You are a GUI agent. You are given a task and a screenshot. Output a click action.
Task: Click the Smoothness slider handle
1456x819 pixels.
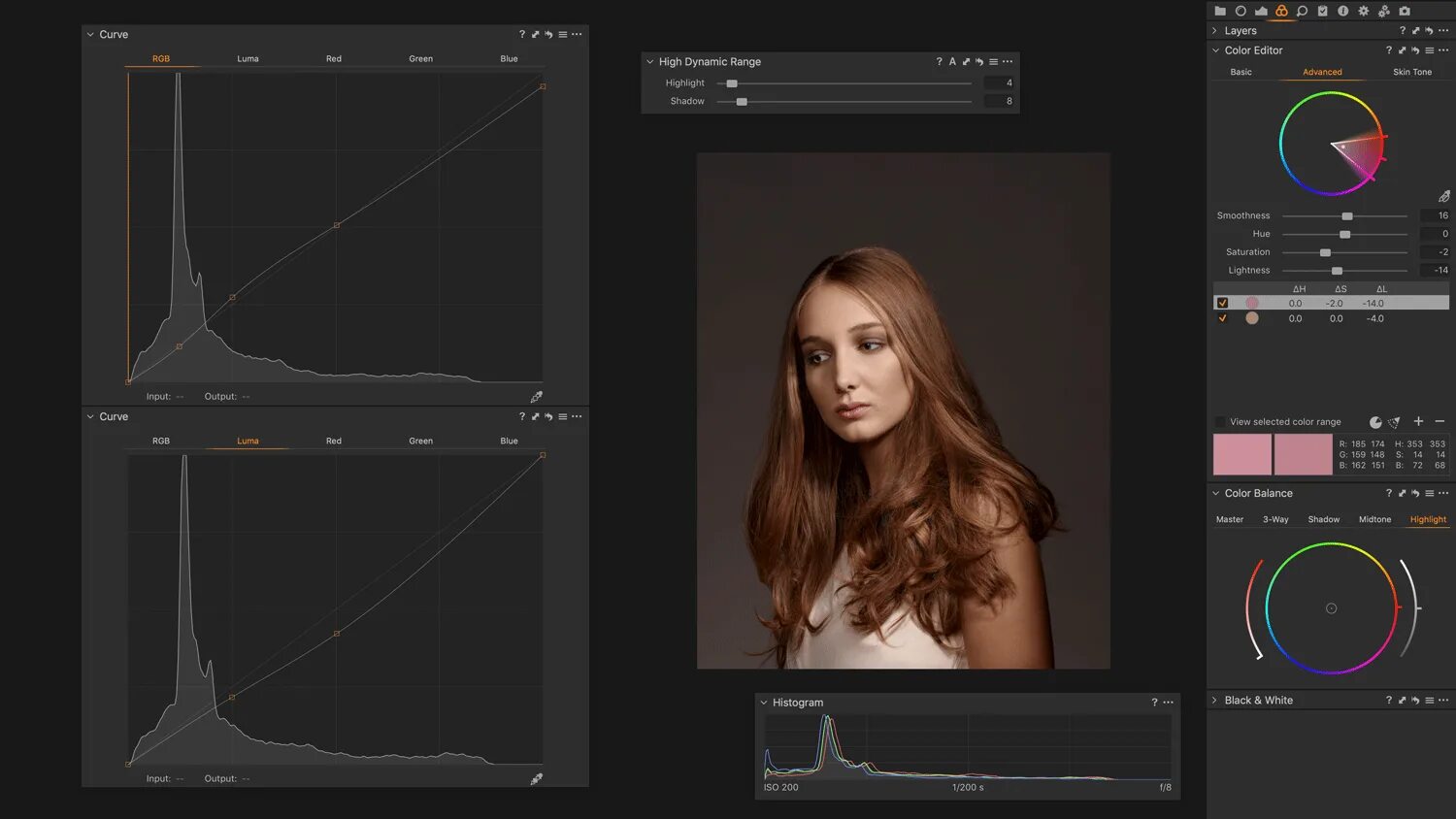coord(1347,216)
